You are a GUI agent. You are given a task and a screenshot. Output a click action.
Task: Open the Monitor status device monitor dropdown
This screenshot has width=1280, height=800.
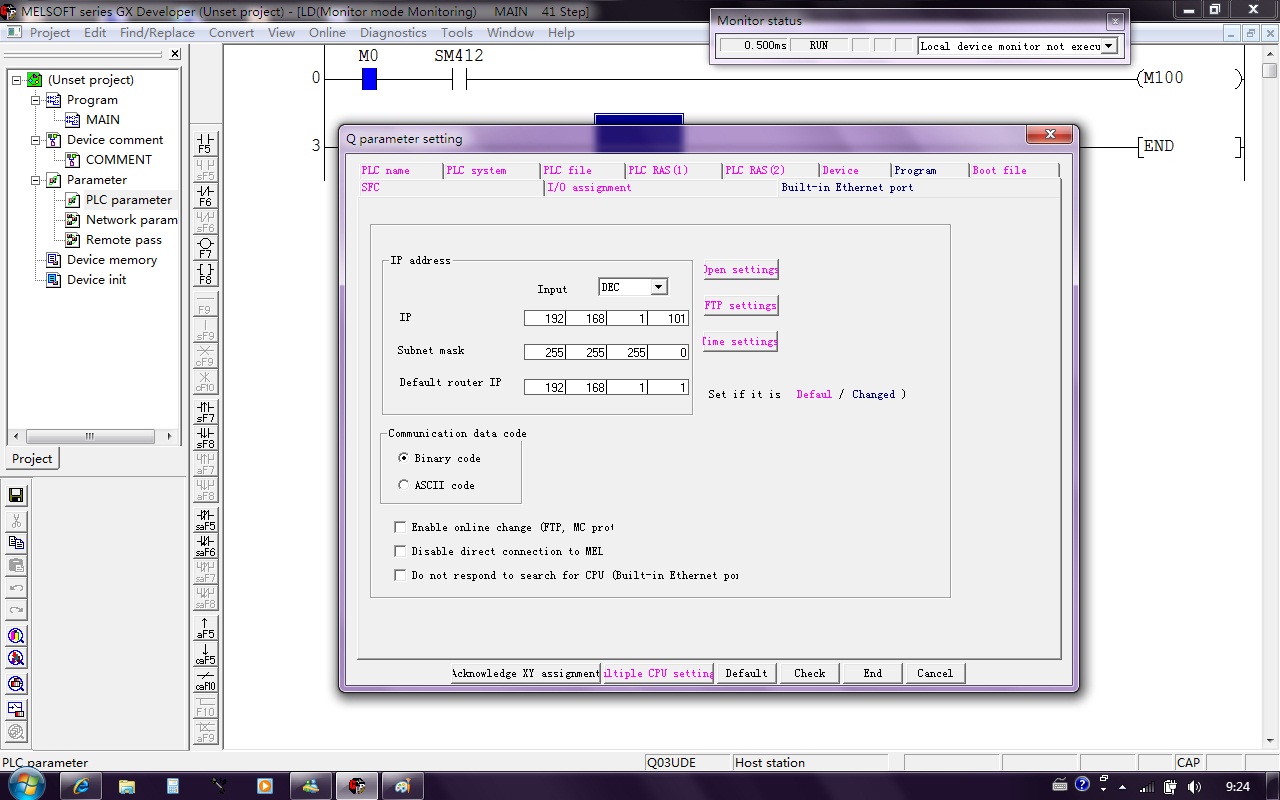(1108, 46)
